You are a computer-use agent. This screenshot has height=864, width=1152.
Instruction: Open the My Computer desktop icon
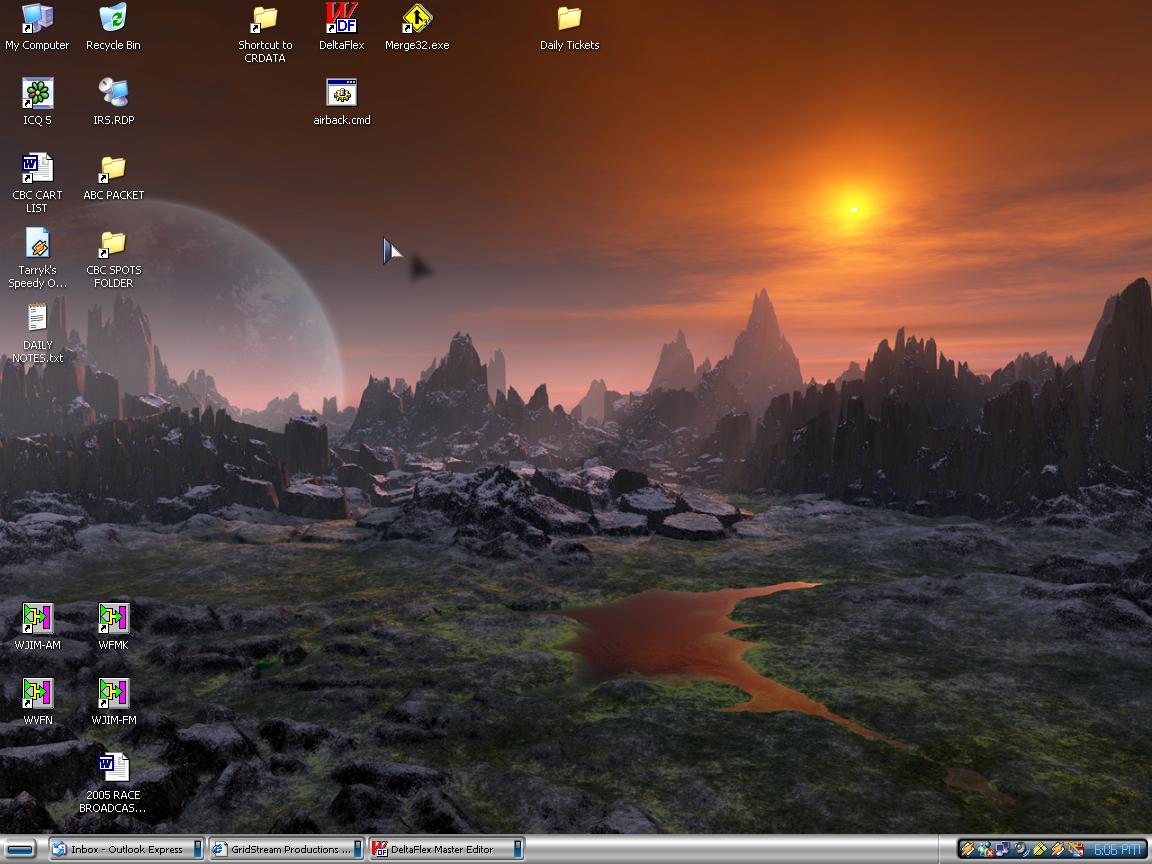(37, 19)
